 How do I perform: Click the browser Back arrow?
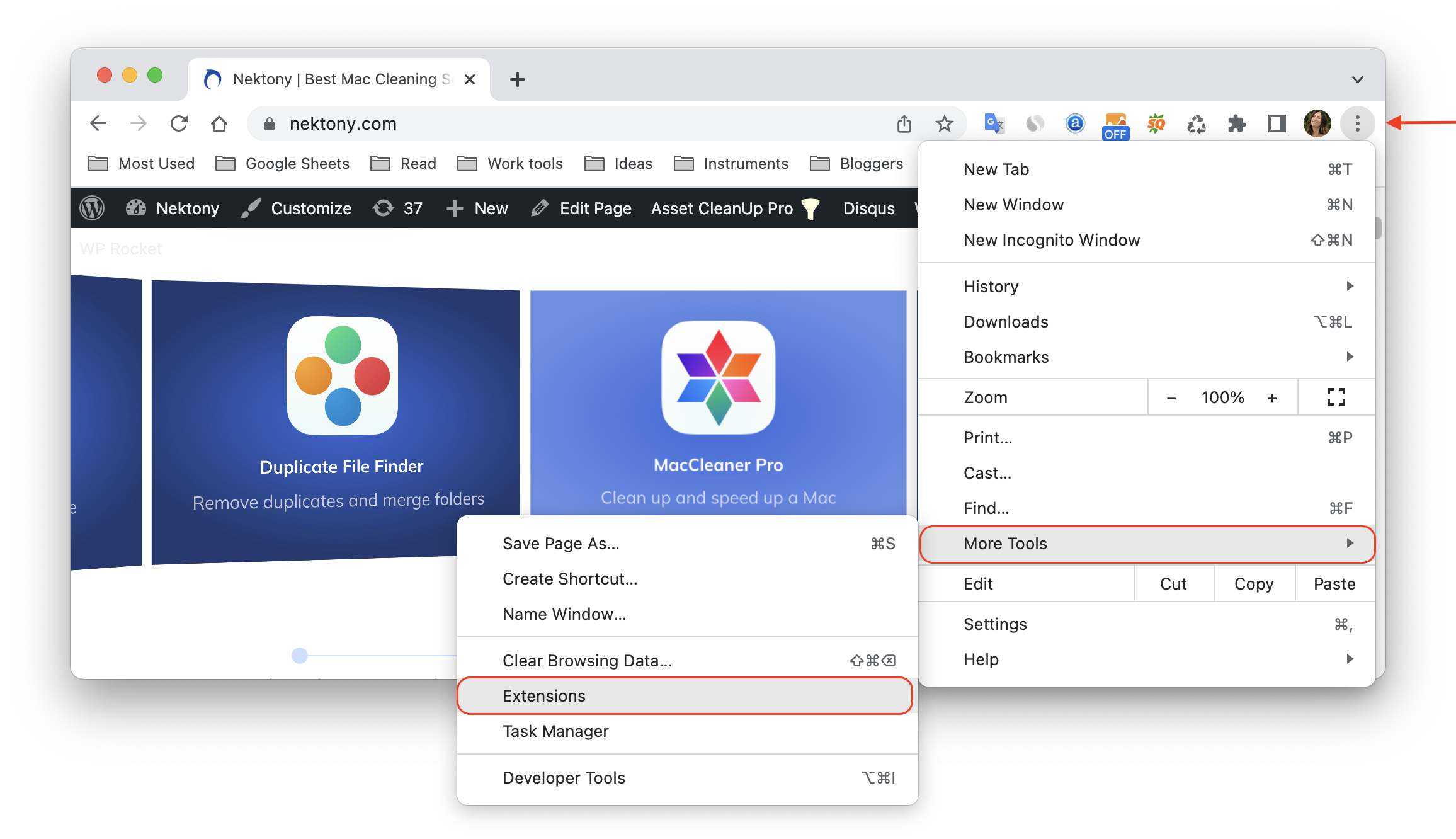[x=98, y=123]
